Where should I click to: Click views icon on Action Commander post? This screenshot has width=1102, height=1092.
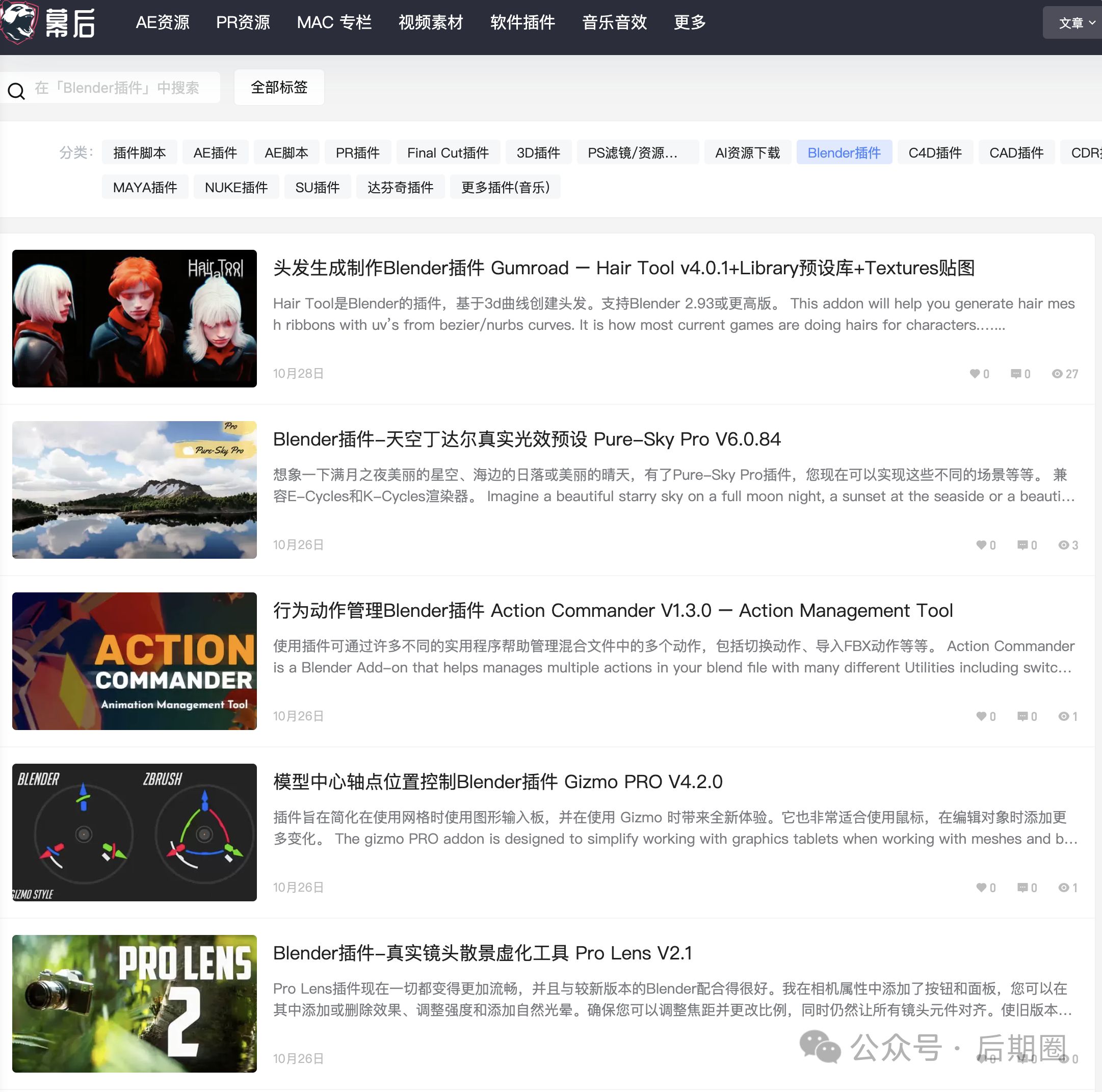pyautogui.click(x=1063, y=716)
